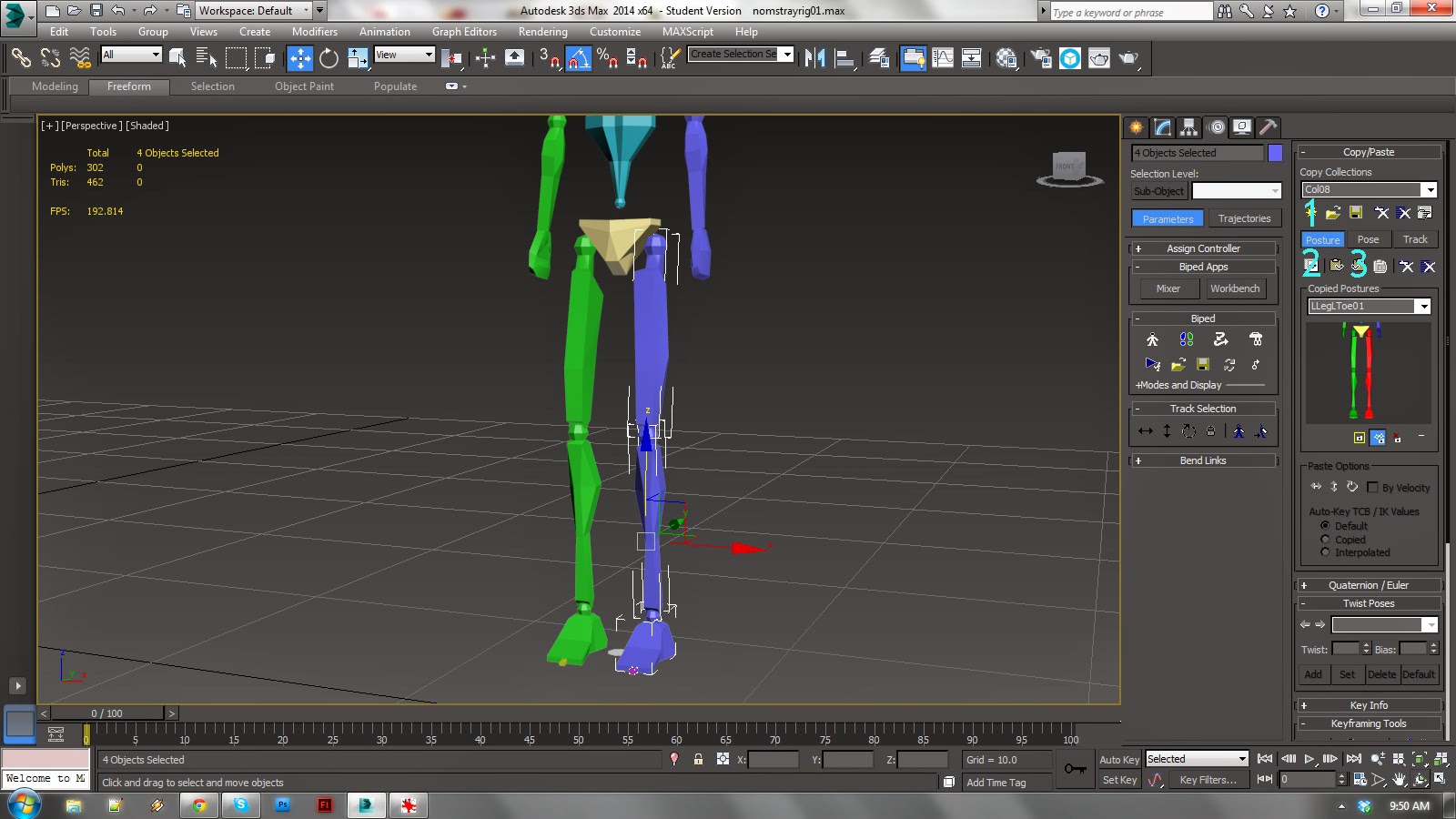
Task: Click the Select Link tool icon
Action: click(x=21, y=58)
